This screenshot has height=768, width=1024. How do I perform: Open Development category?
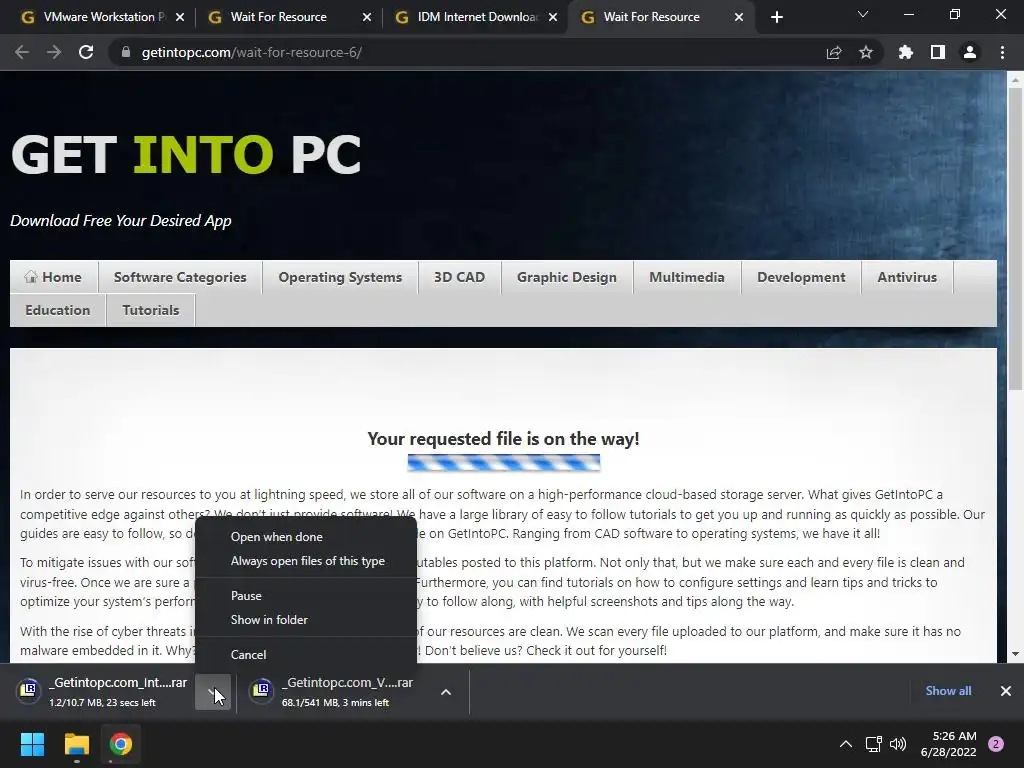click(x=801, y=277)
